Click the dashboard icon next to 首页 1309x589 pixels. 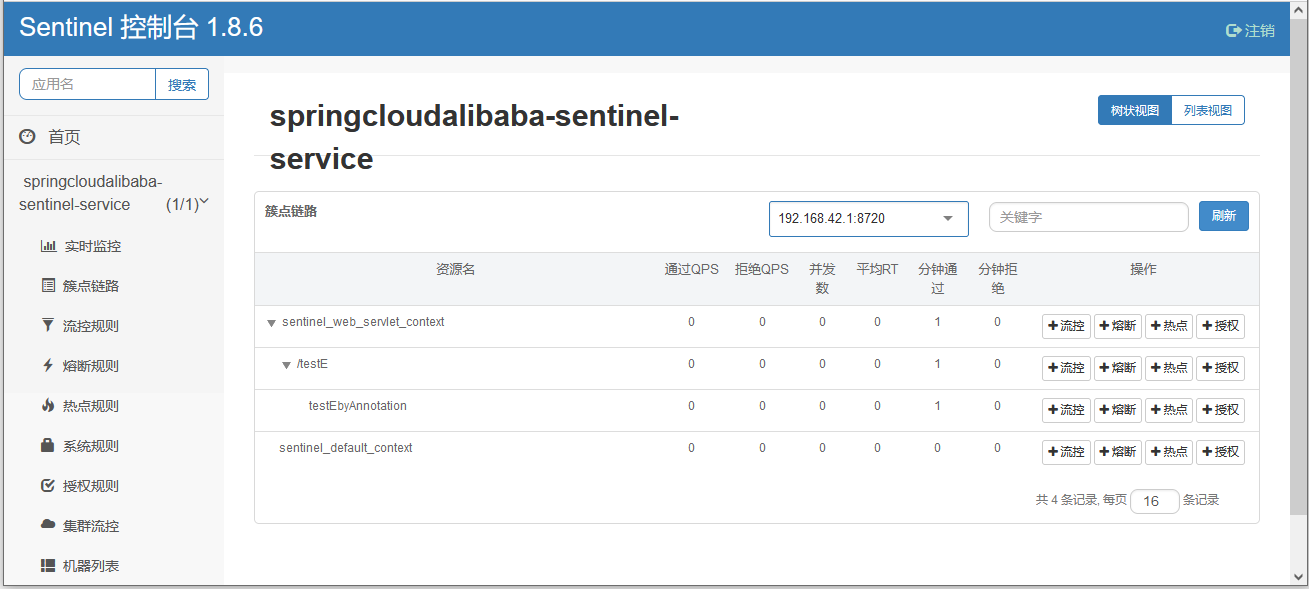[x=28, y=137]
